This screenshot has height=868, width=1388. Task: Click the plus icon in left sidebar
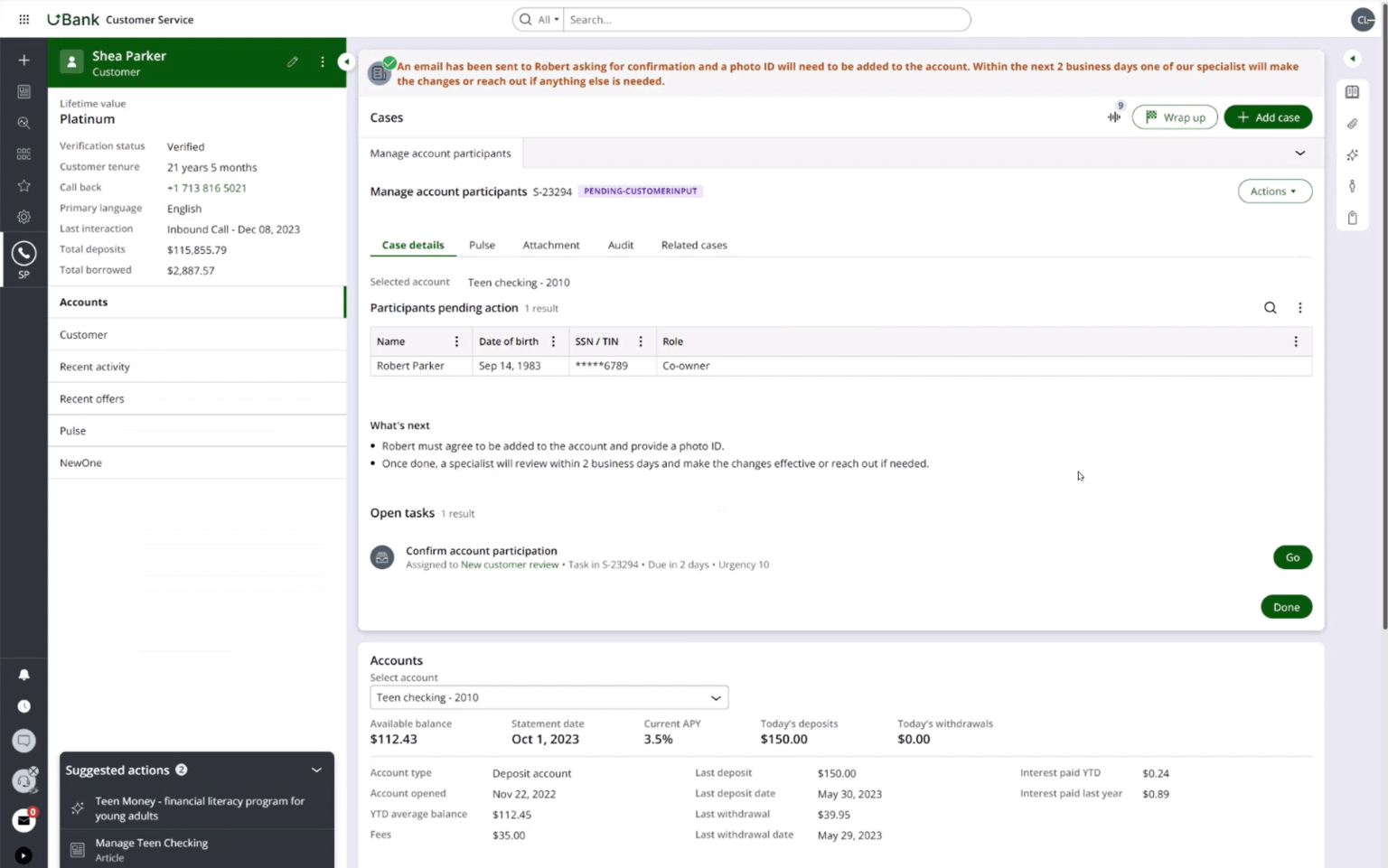click(x=24, y=61)
